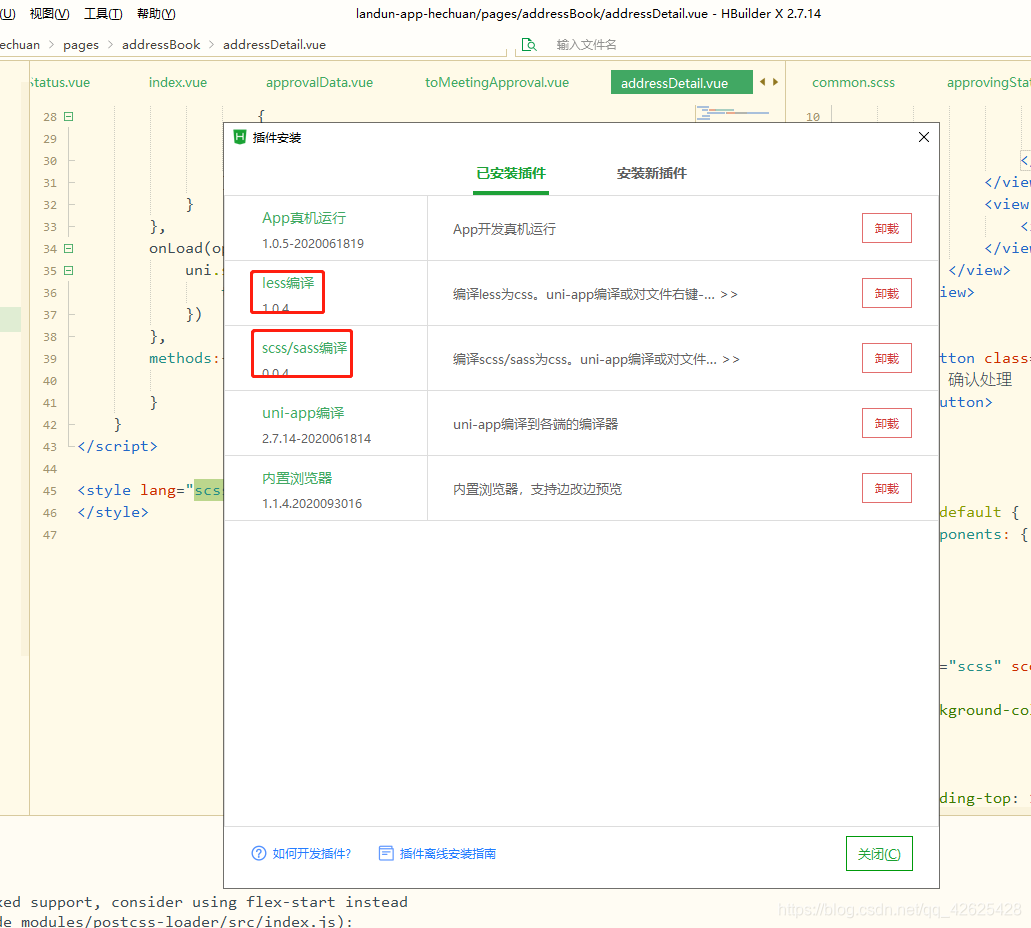Click the 内置浏览器 plugin name
The height and width of the screenshot is (928, 1031).
297,478
